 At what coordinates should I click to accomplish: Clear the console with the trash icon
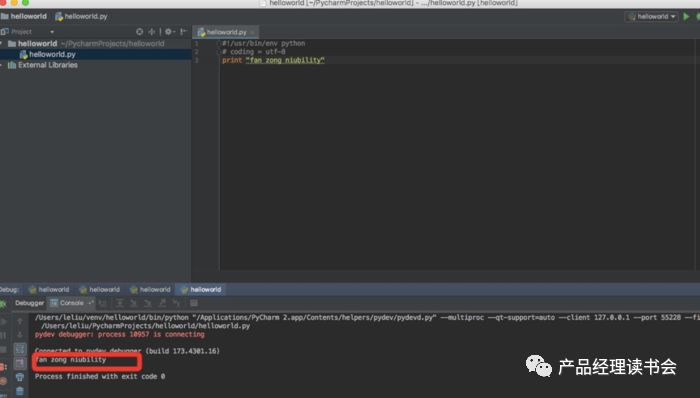coord(20,391)
